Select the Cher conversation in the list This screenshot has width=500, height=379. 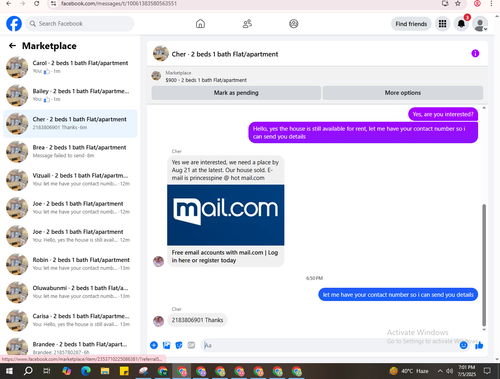pyautogui.click(x=70, y=123)
